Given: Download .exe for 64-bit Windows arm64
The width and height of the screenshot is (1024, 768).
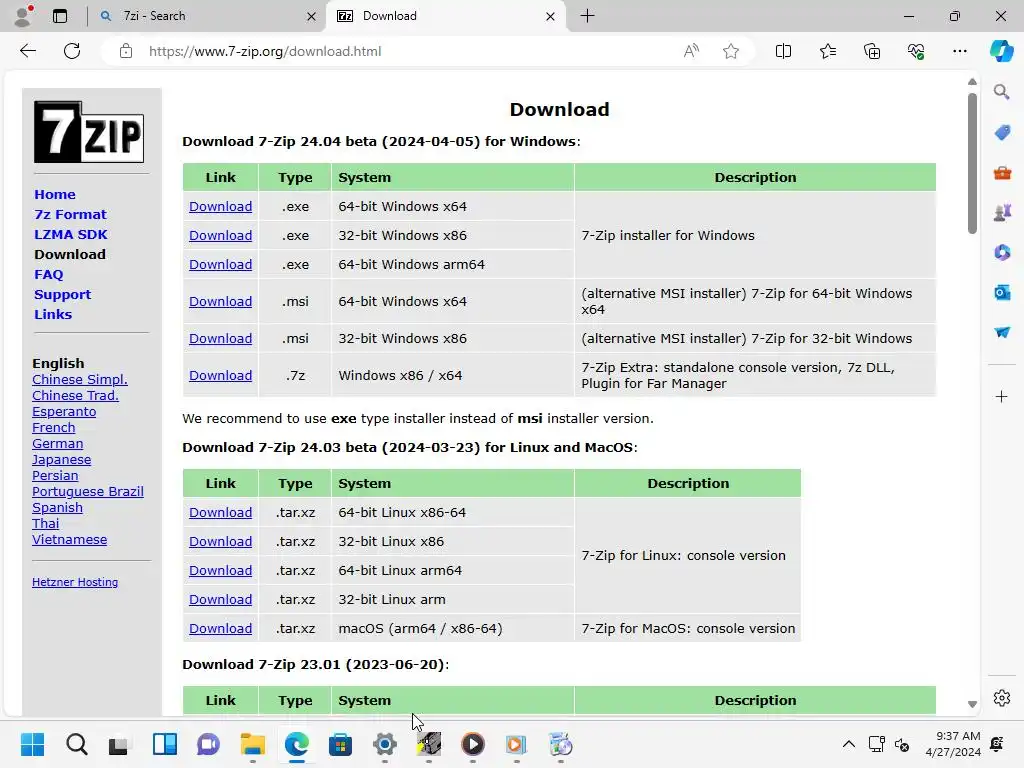Looking at the screenshot, I should (x=221, y=264).
